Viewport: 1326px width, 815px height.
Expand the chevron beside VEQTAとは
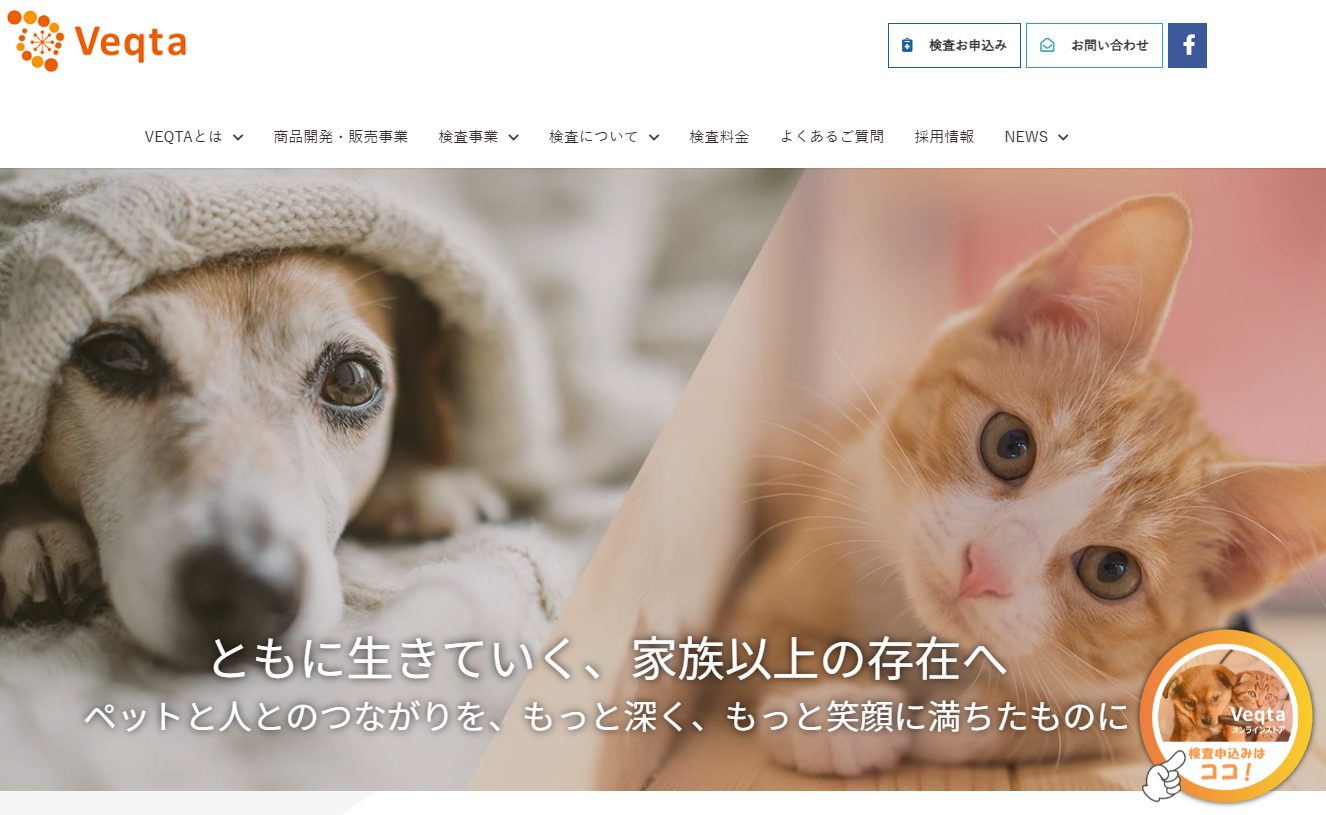[238, 137]
